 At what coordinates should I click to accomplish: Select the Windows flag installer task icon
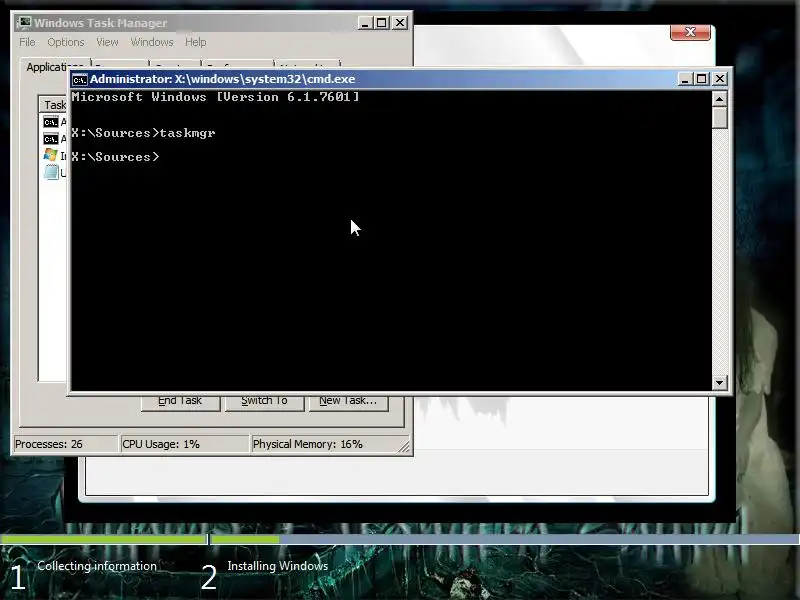coord(51,155)
